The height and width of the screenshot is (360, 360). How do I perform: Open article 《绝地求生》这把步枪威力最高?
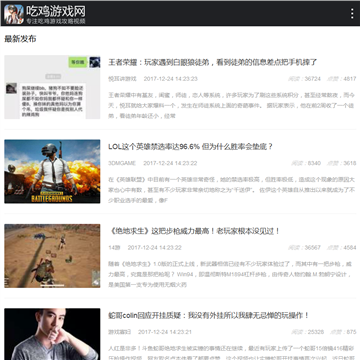point(194,231)
